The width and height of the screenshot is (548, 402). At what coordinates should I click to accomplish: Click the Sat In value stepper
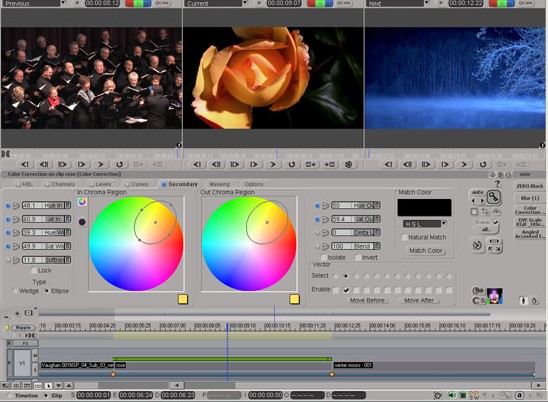pyautogui.click(x=68, y=219)
